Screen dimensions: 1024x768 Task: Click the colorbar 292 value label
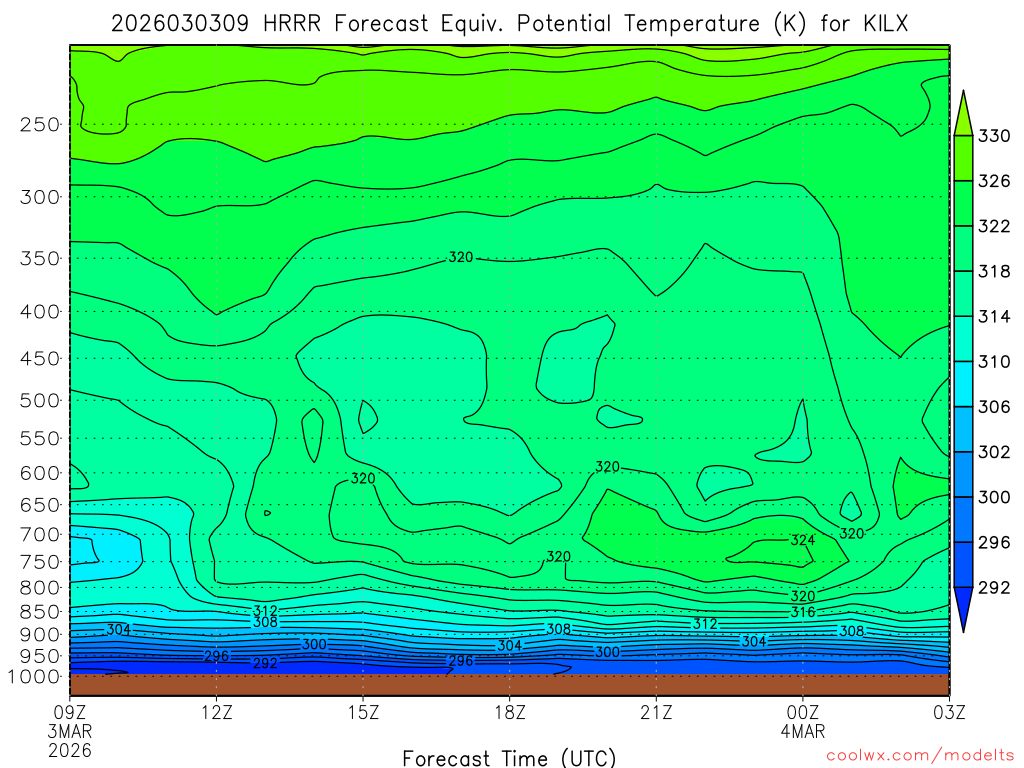994,587
